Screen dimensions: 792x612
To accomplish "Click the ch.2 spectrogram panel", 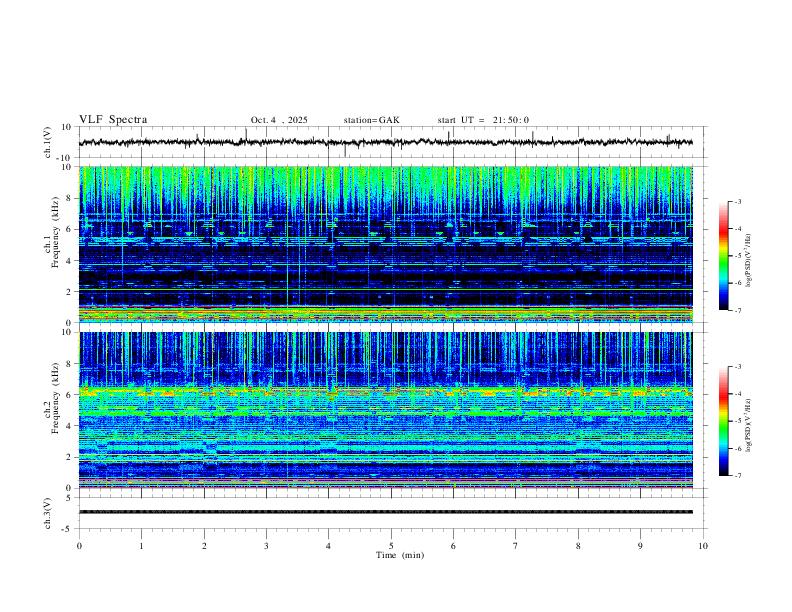I will (386, 410).
